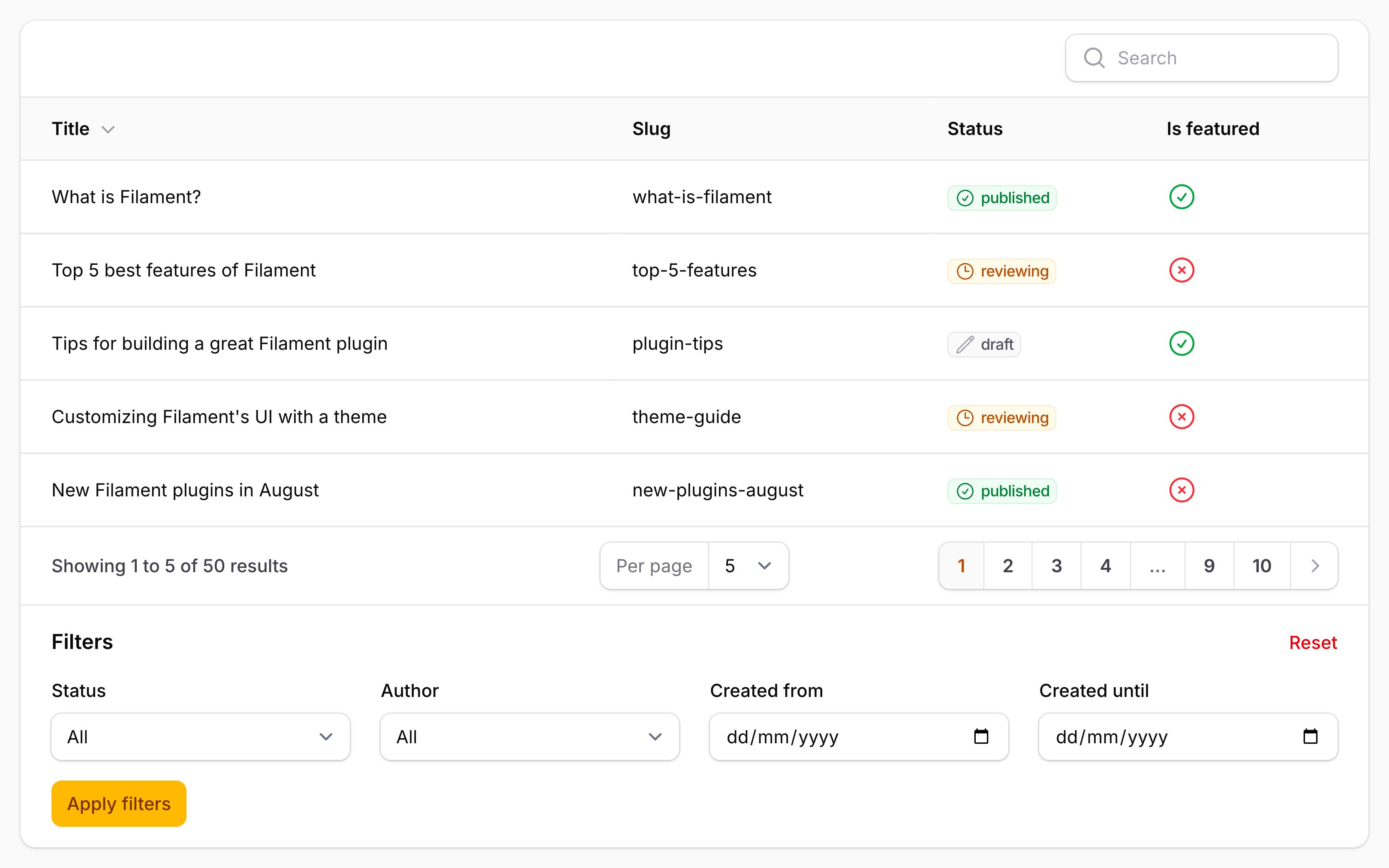Reset all filters via Reset link

click(x=1313, y=643)
